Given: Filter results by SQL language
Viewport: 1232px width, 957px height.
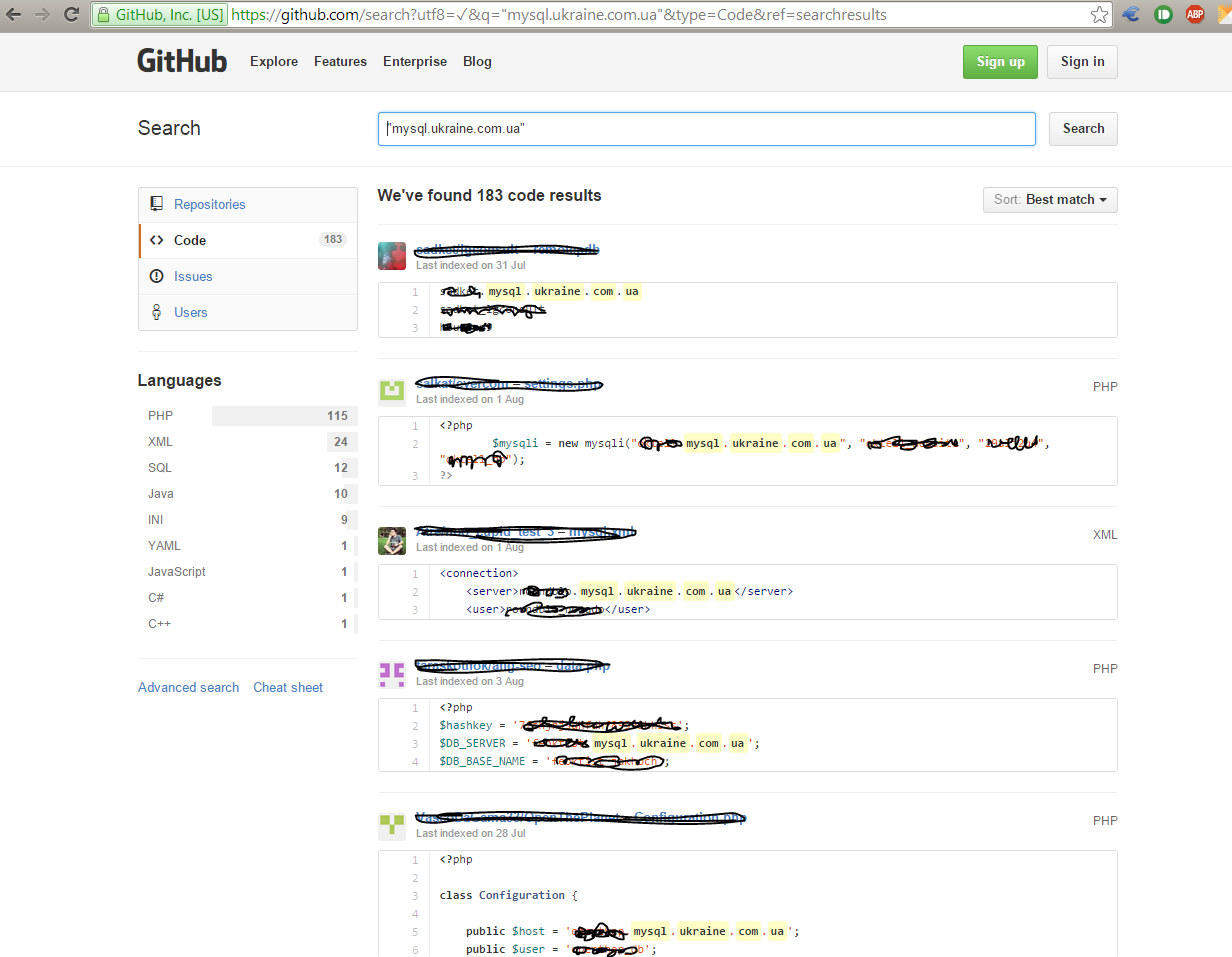Looking at the screenshot, I should click(248, 467).
